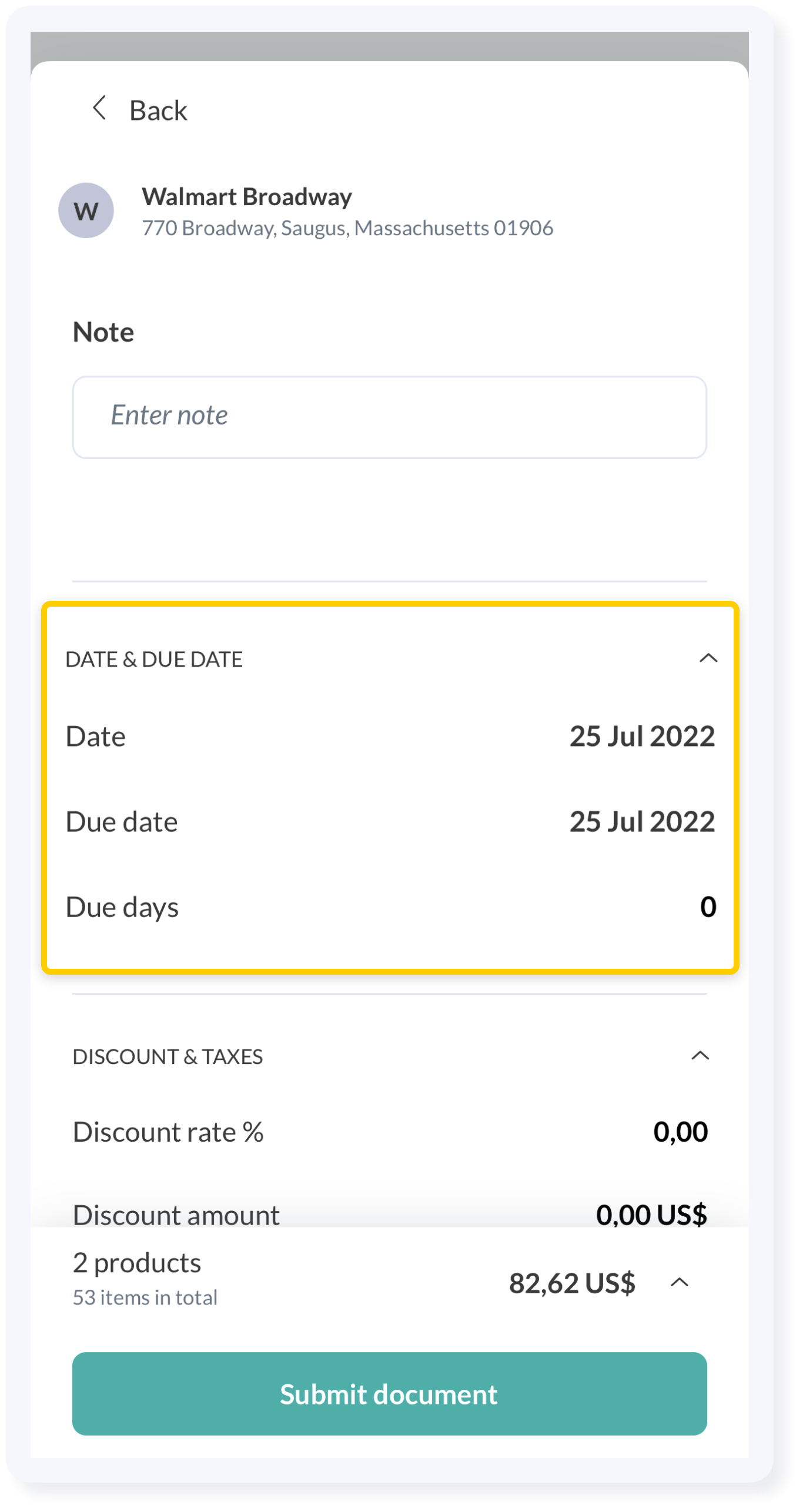The width and height of the screenshot is (803, 1512).
Task: Change the Due date value
Action: point(642,821)
